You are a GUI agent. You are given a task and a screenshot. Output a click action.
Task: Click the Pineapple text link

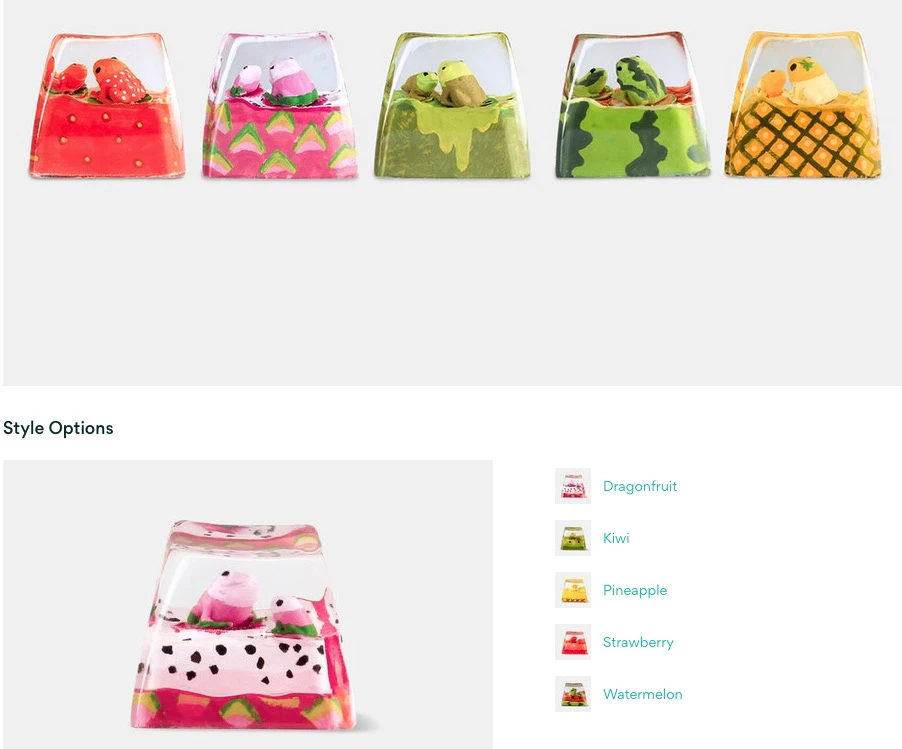(x=635, y=590)
